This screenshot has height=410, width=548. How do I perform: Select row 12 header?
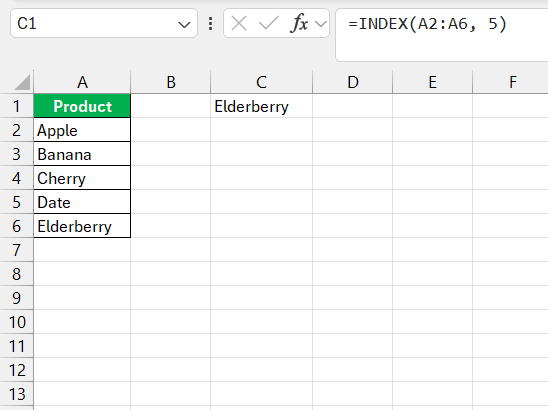(x=16, y=370)
